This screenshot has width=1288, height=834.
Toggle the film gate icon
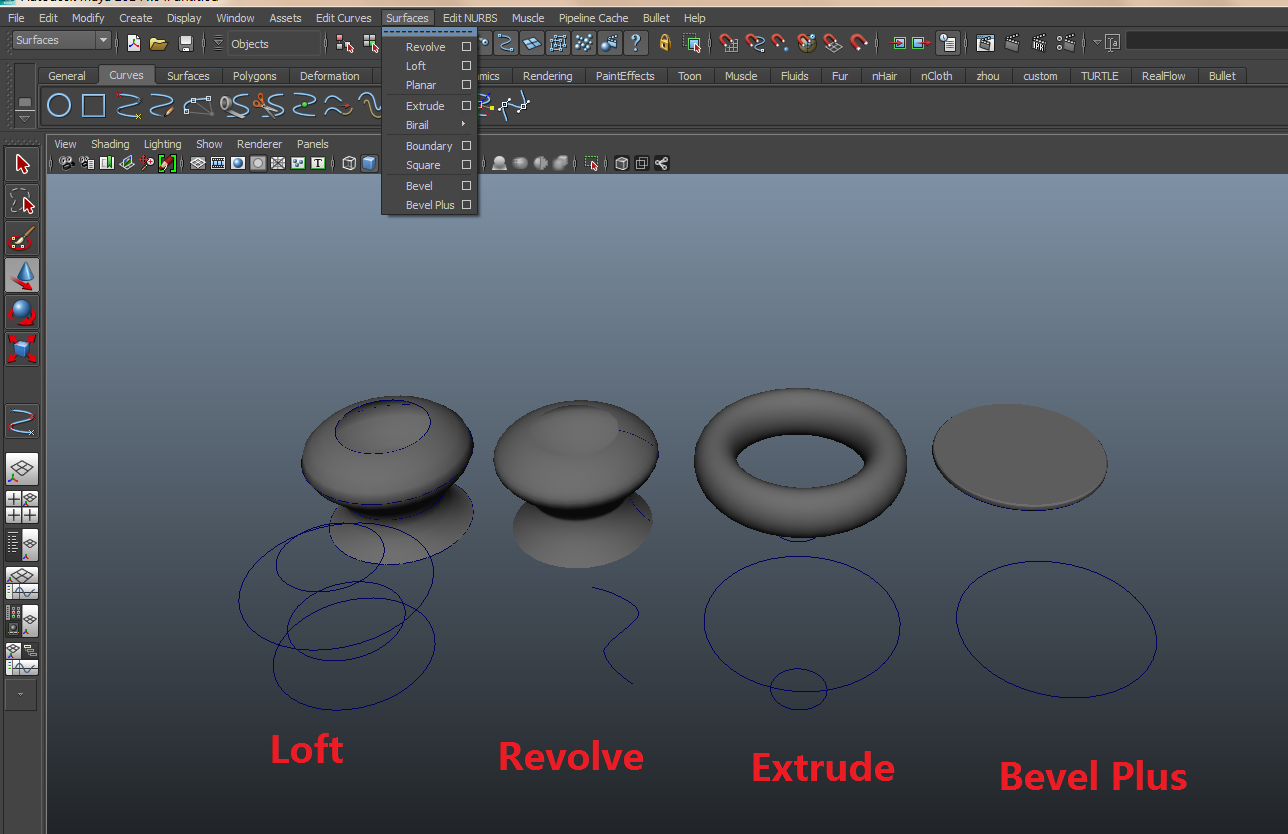(x=218, y=163)
